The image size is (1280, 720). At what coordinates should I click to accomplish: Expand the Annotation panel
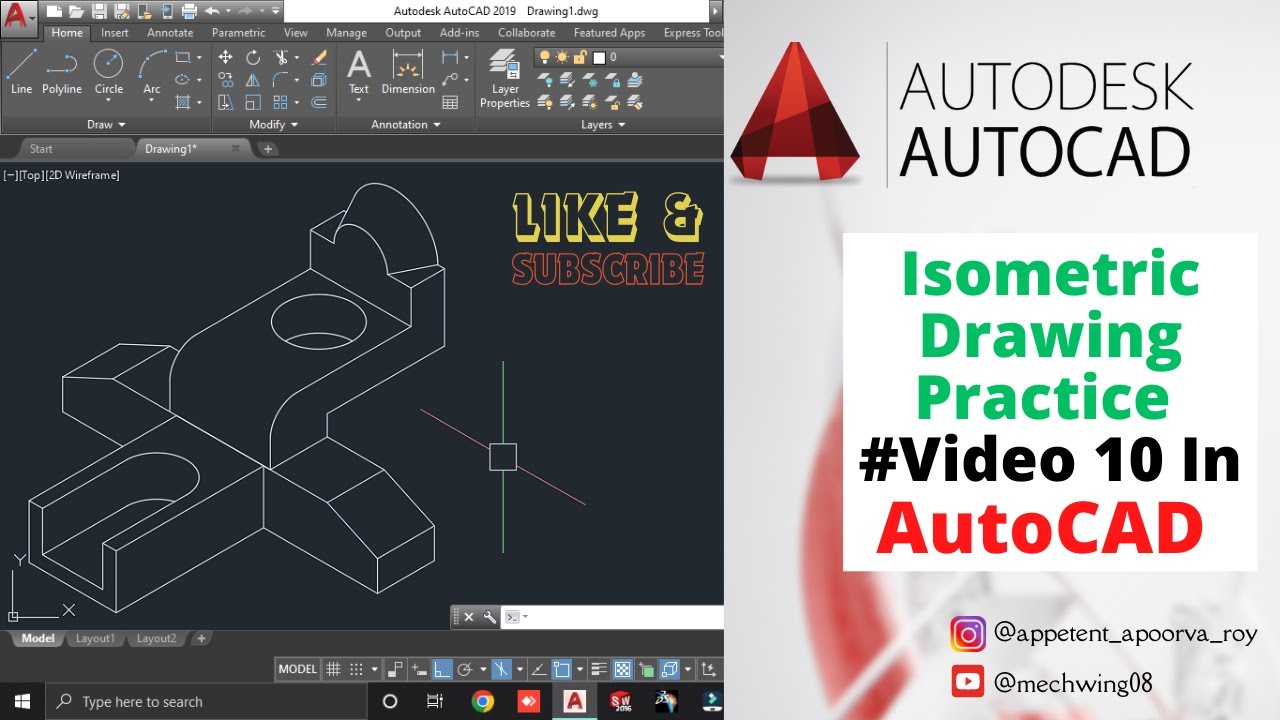click(x=406, y=125)
